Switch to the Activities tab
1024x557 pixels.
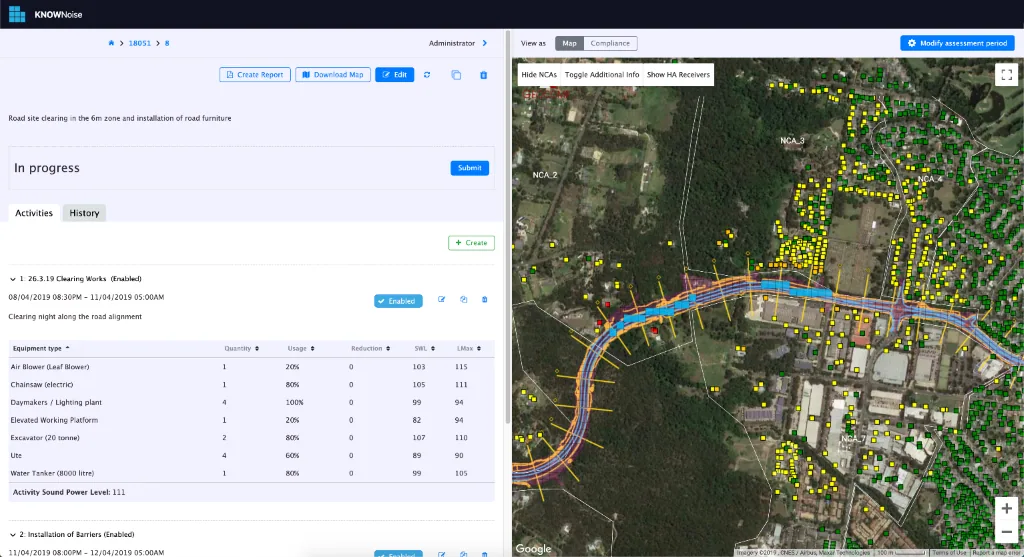34,213
